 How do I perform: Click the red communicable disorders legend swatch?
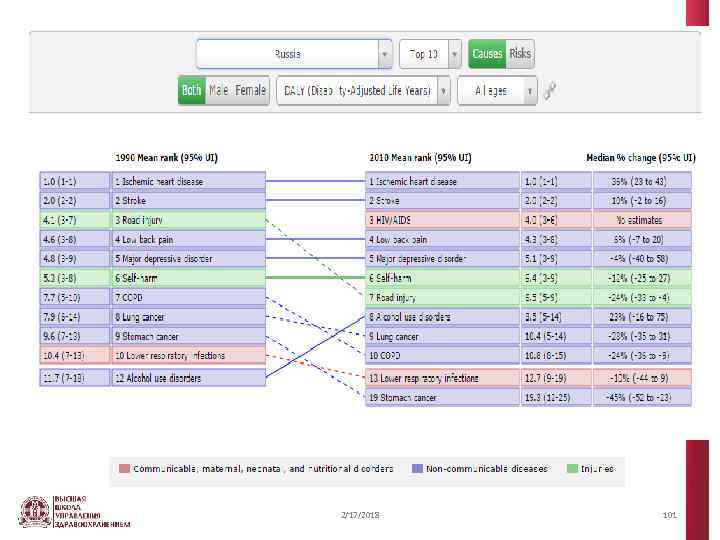(124, 469)
